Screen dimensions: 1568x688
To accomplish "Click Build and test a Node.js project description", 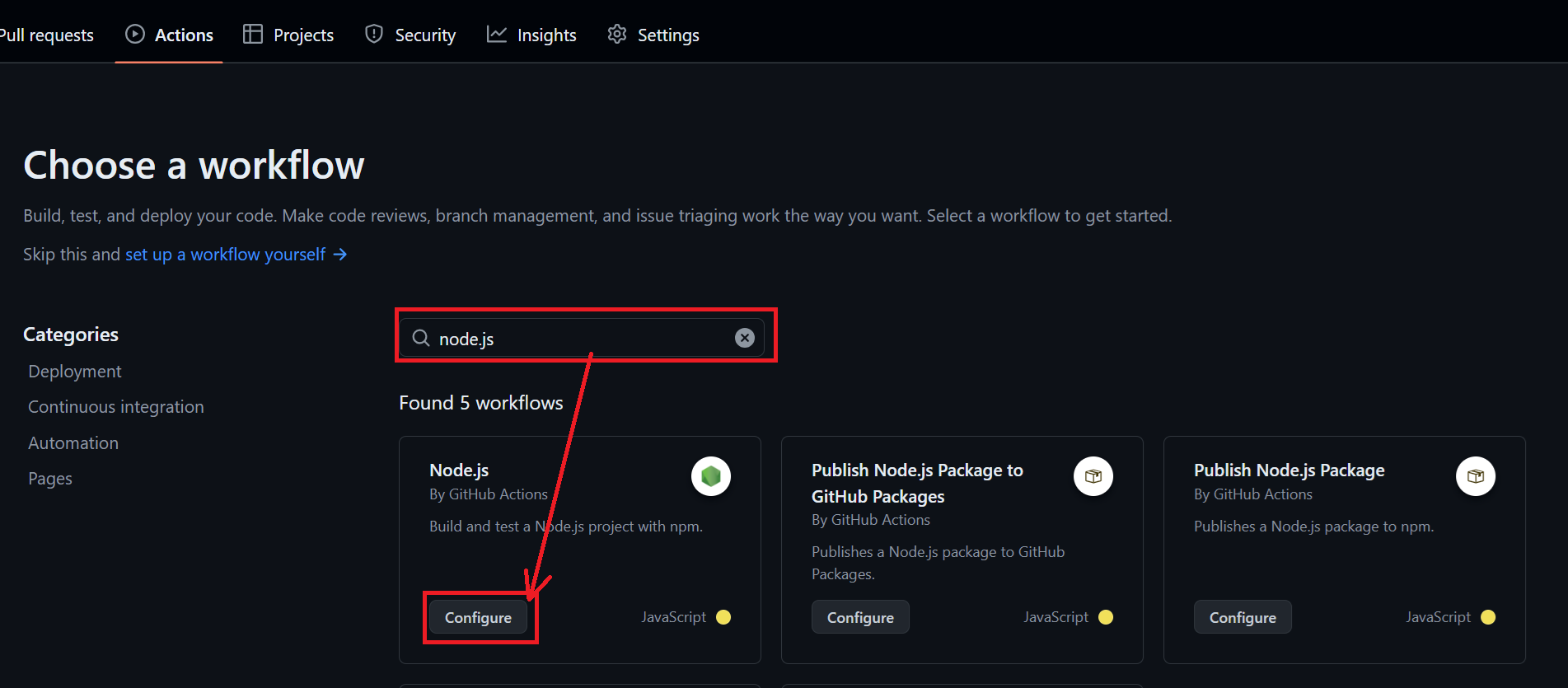I will 566,527.
